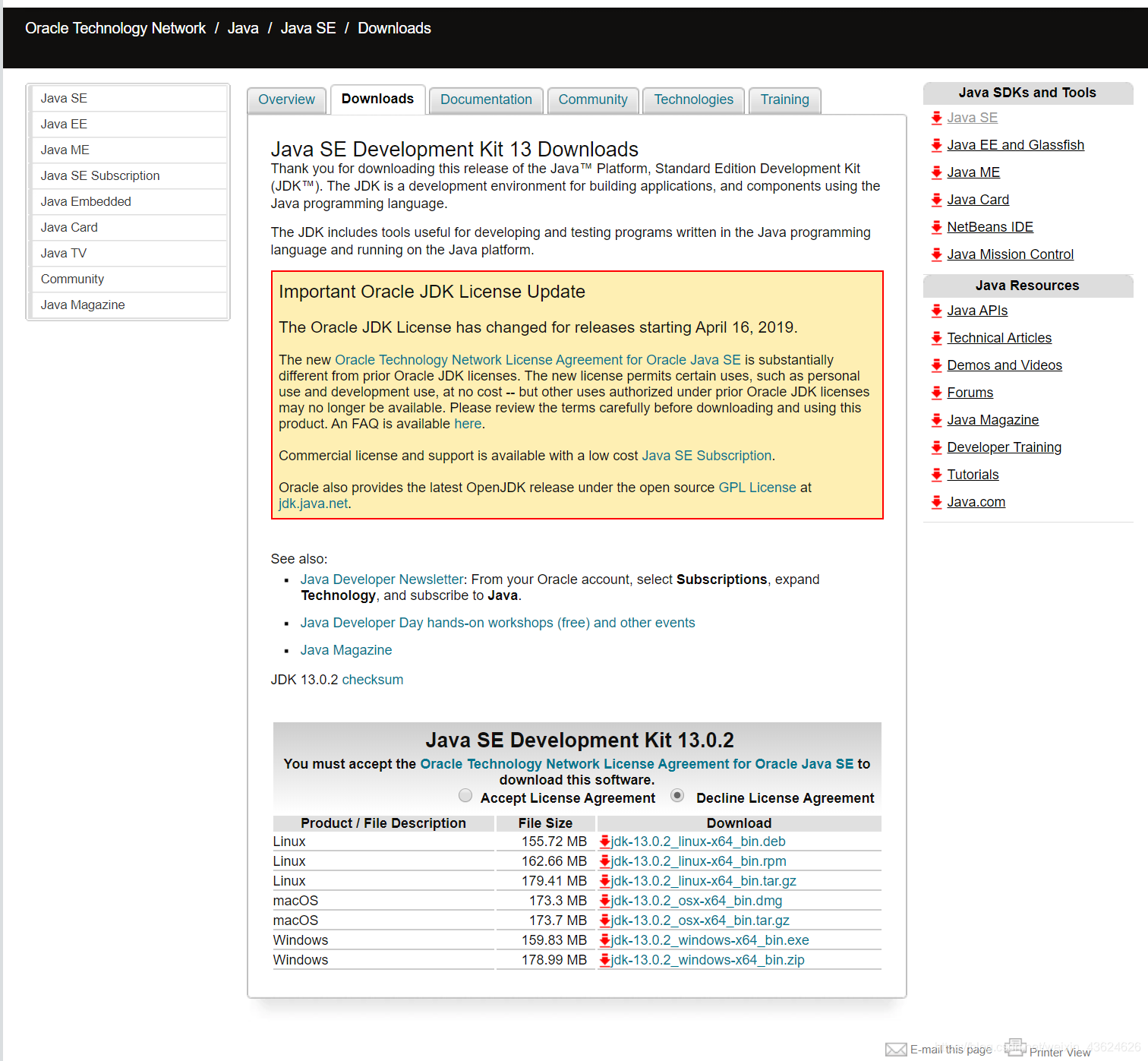Open Printer View using the printer icon
The width and height of the screenshot is (1148, 1061).
[x=1016, y=1047]
